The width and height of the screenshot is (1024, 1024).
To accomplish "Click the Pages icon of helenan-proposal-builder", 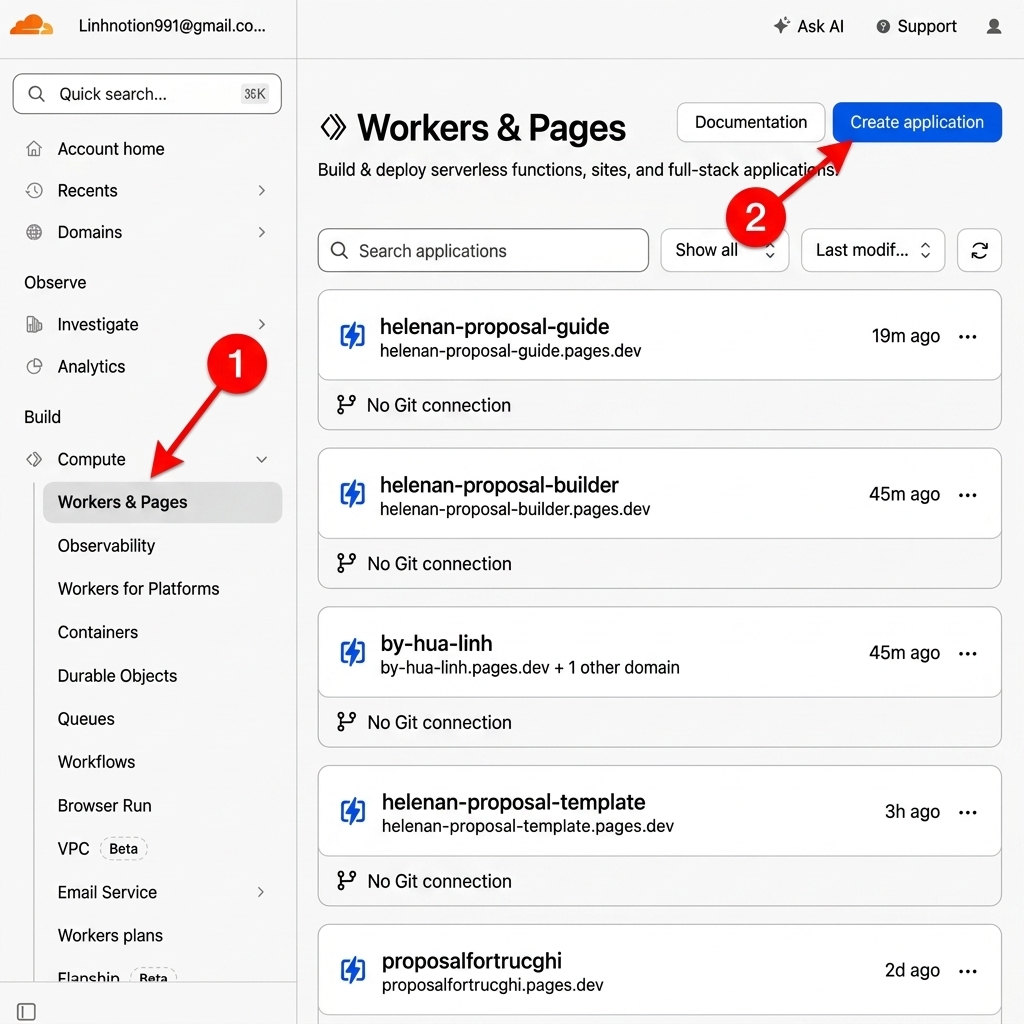I will click(x=353, y=494).
